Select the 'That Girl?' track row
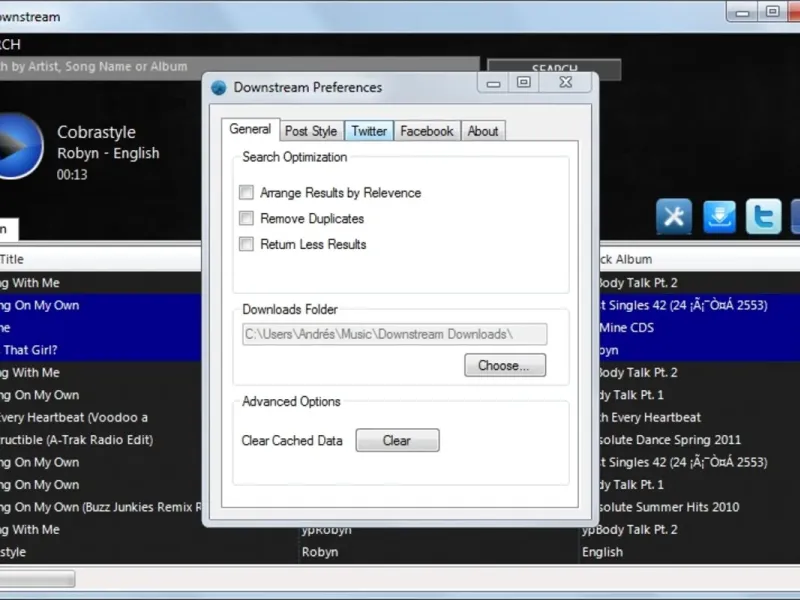 [101, 350]
